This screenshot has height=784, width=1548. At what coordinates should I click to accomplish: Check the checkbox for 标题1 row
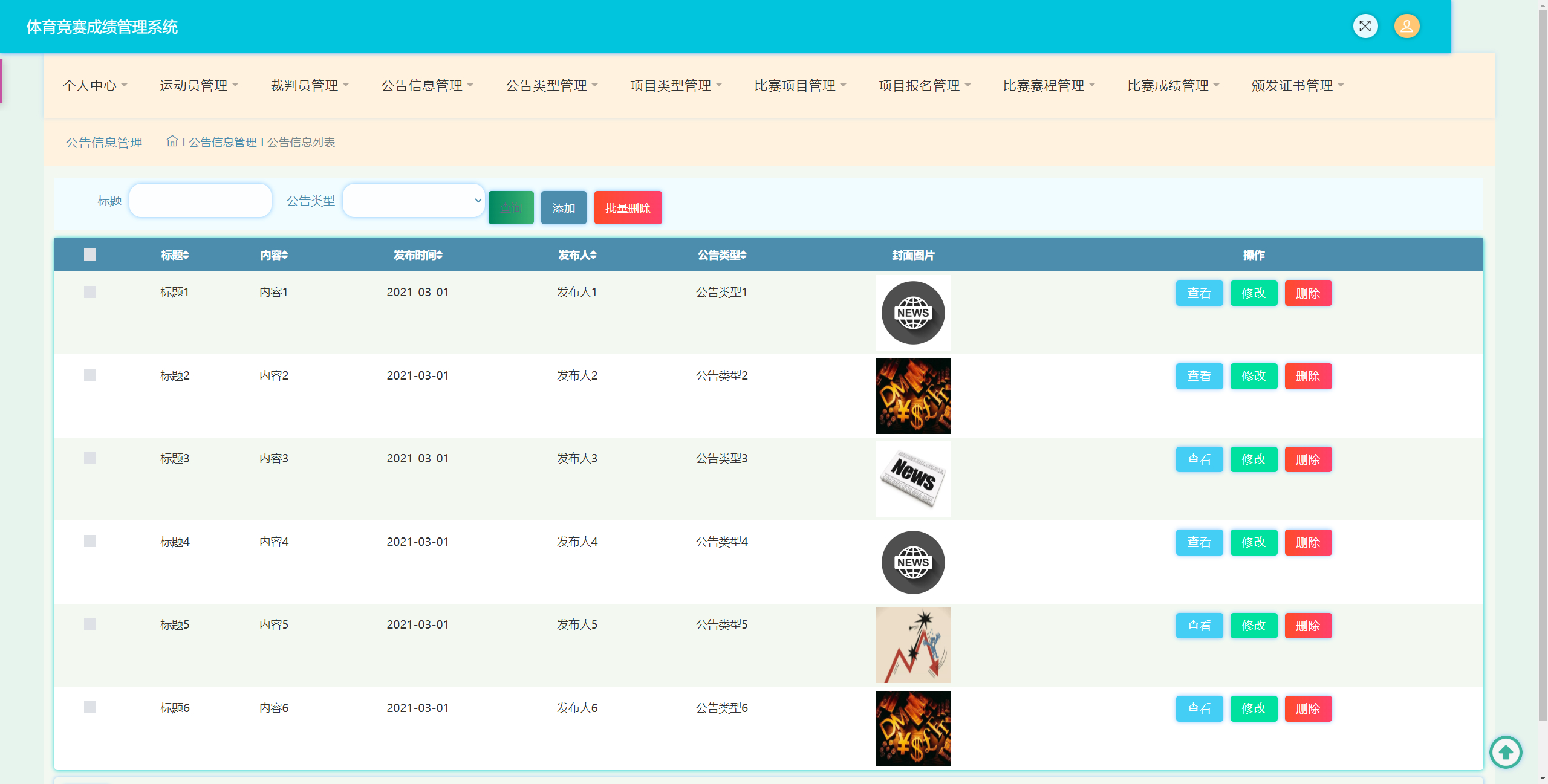tap(90, 292)
